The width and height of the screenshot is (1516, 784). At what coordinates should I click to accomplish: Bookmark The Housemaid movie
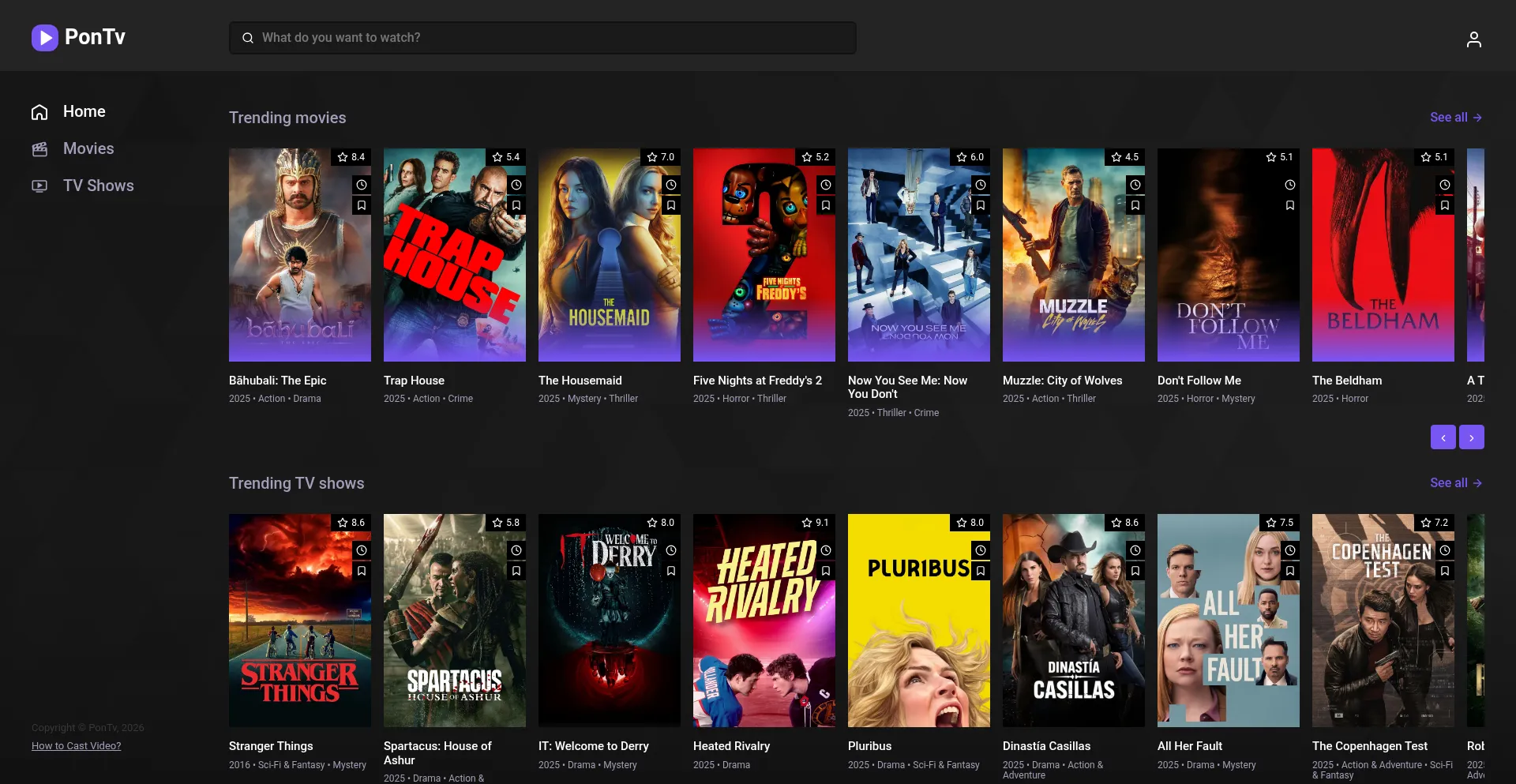tap(671, 205)
